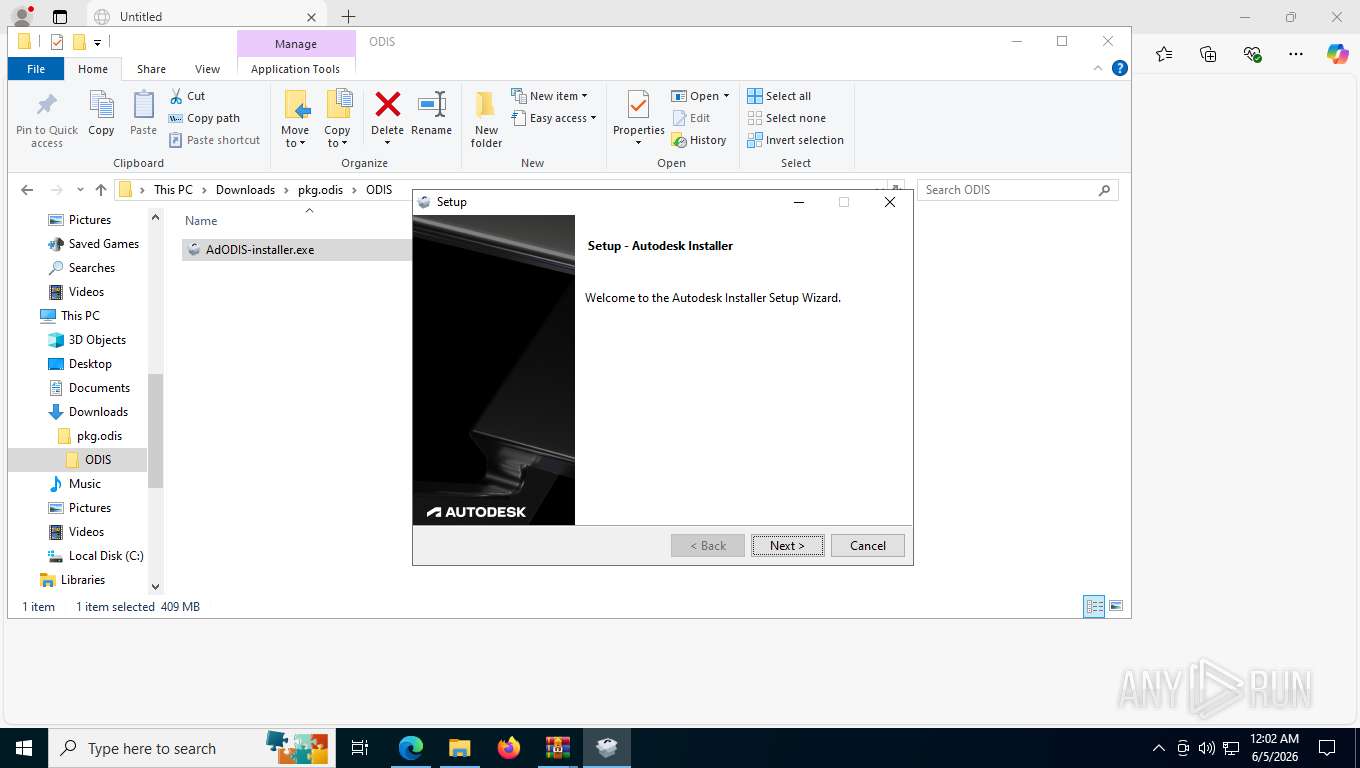Click the Name column header
Image resolution: width=1360 pixels, height=768 pixels.
click(x=201, y=221)
